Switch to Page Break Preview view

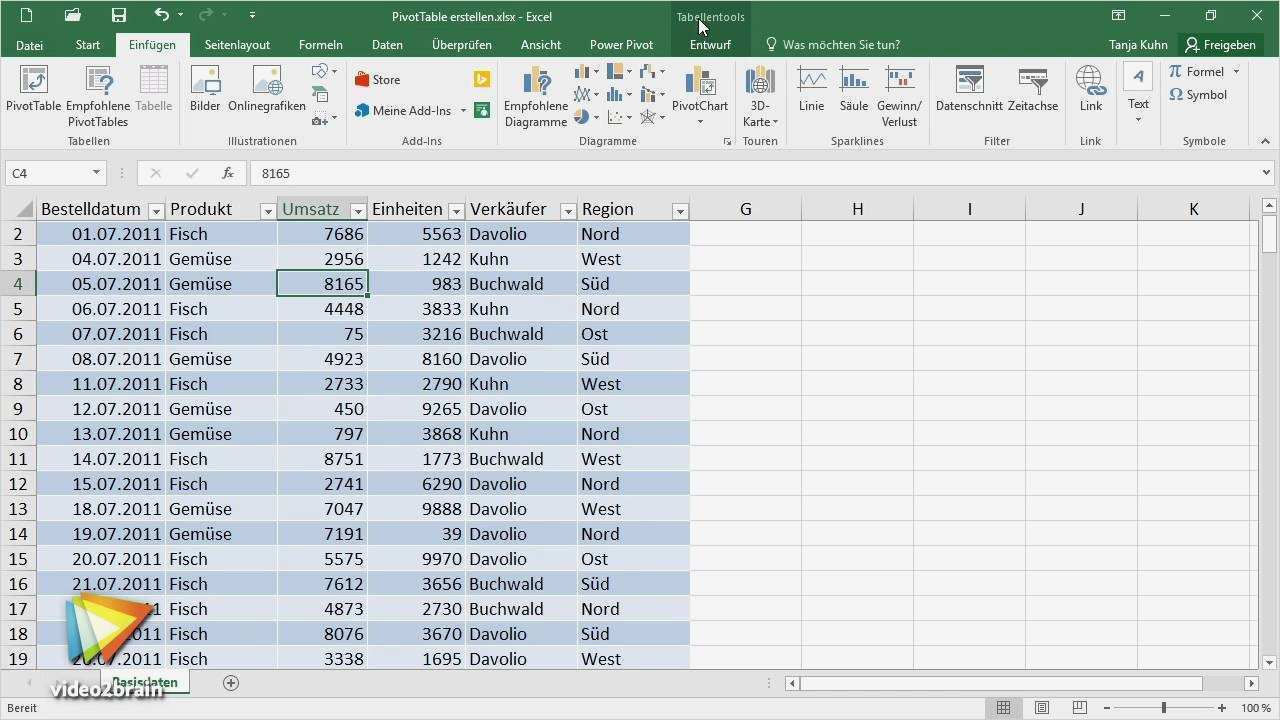(x=1079, y=708)
